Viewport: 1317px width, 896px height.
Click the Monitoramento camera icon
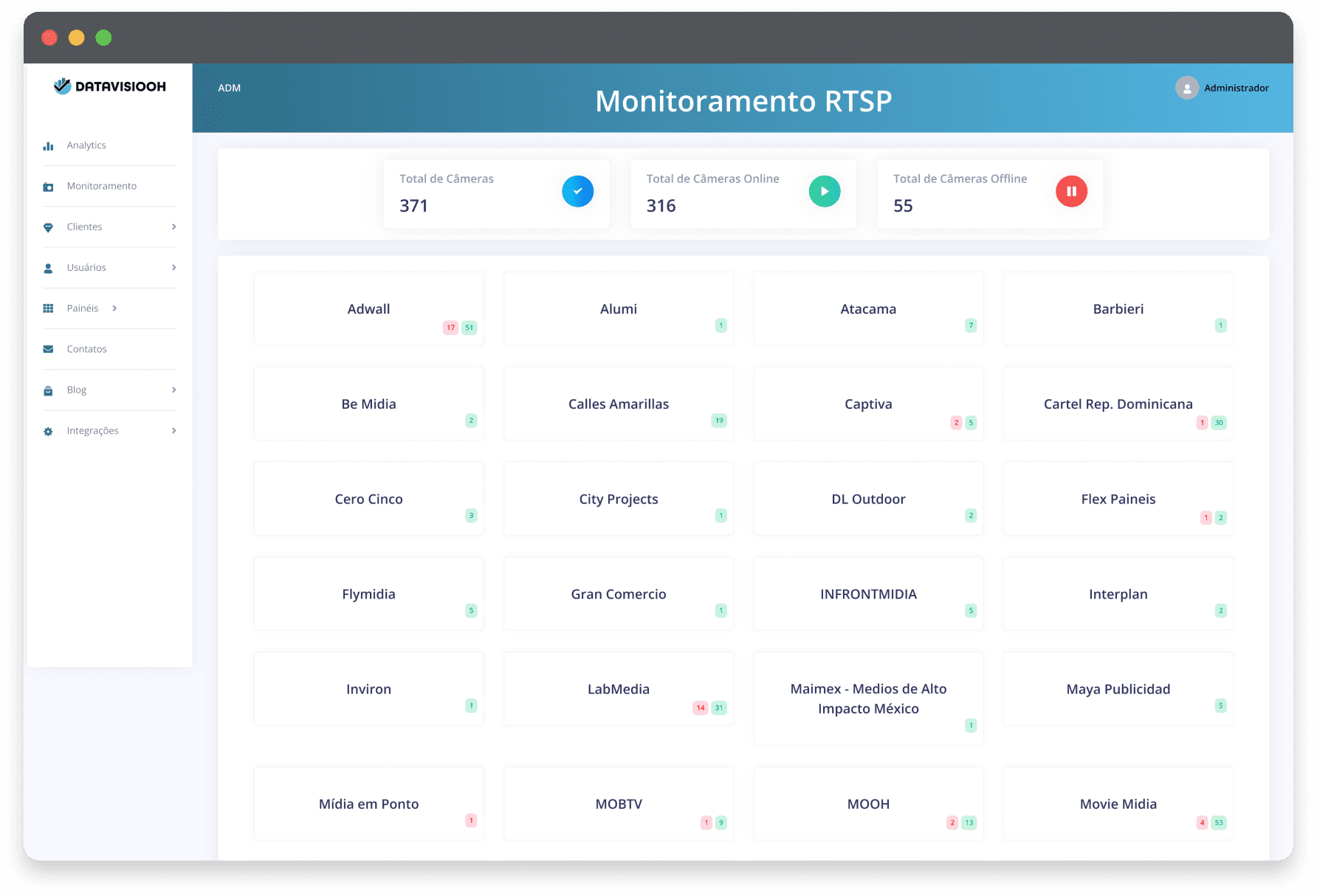point(48,187)
